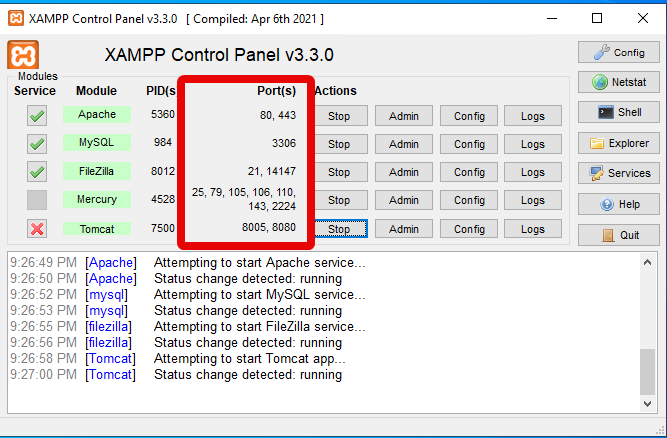
Task: Click log line 'Attempting to start MySQL service...'
Action: [259, 294]
